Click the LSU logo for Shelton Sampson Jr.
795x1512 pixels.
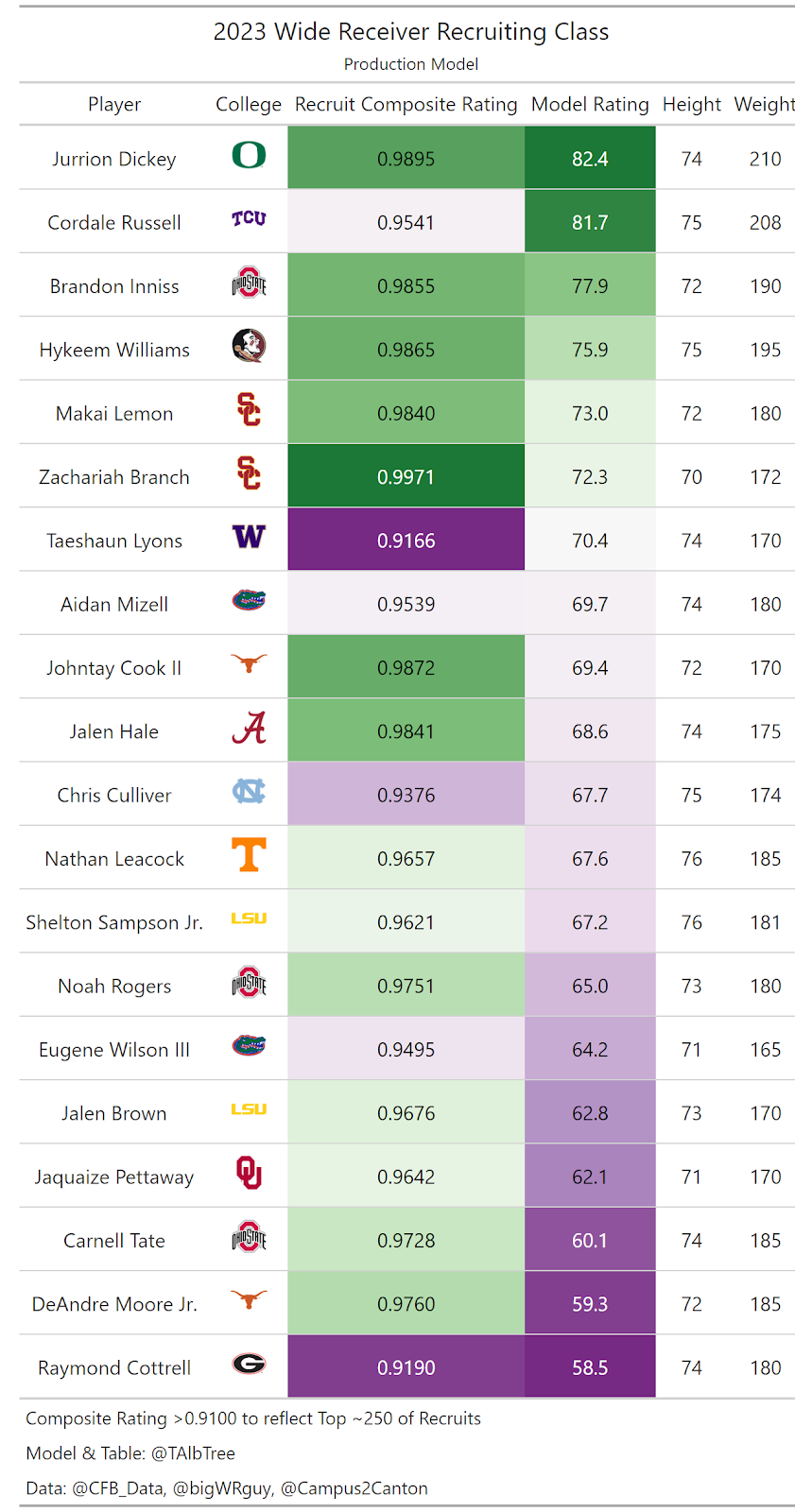click(249, 919)
